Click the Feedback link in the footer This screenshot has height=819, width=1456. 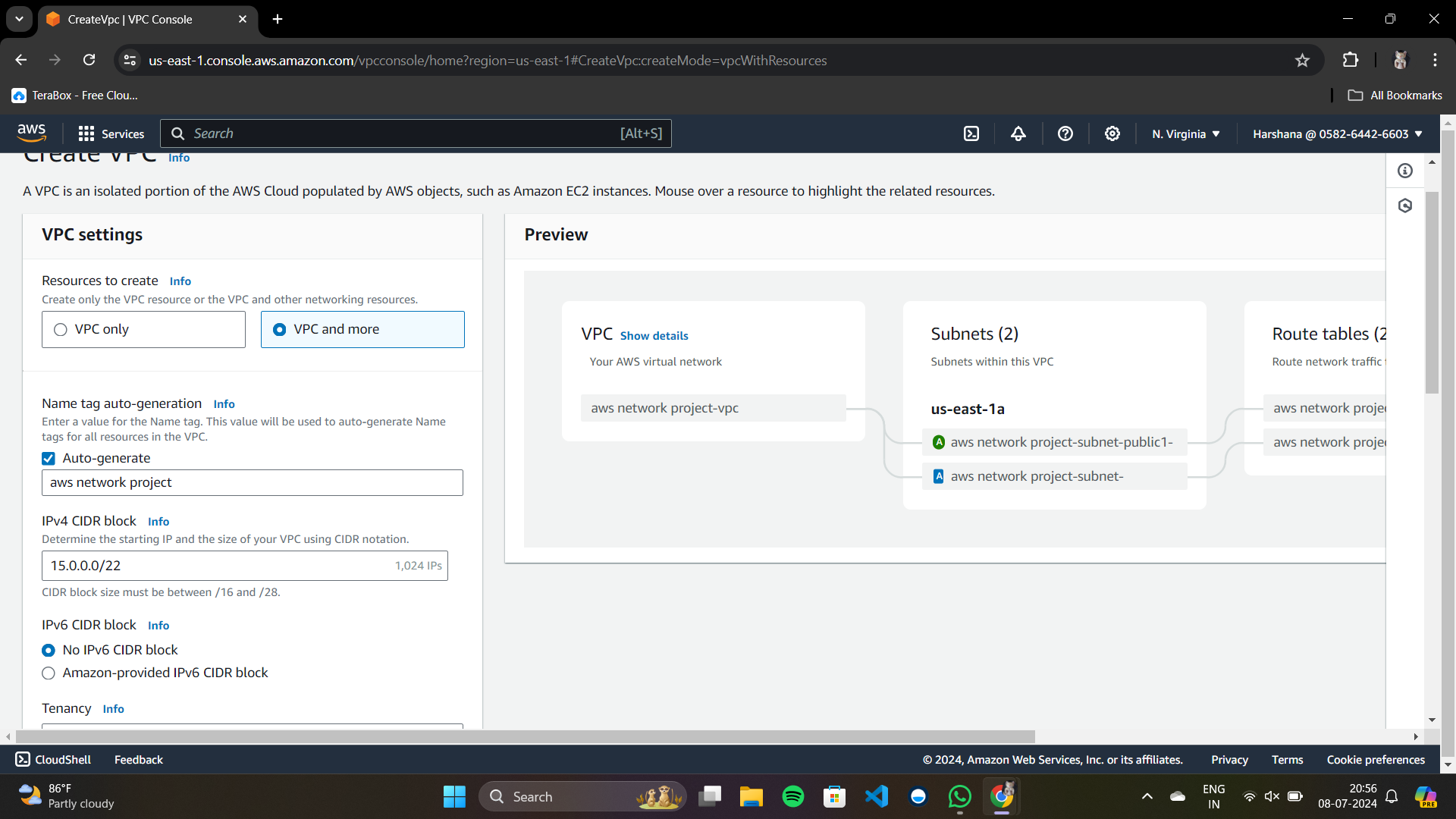click(x=138, y=759)
